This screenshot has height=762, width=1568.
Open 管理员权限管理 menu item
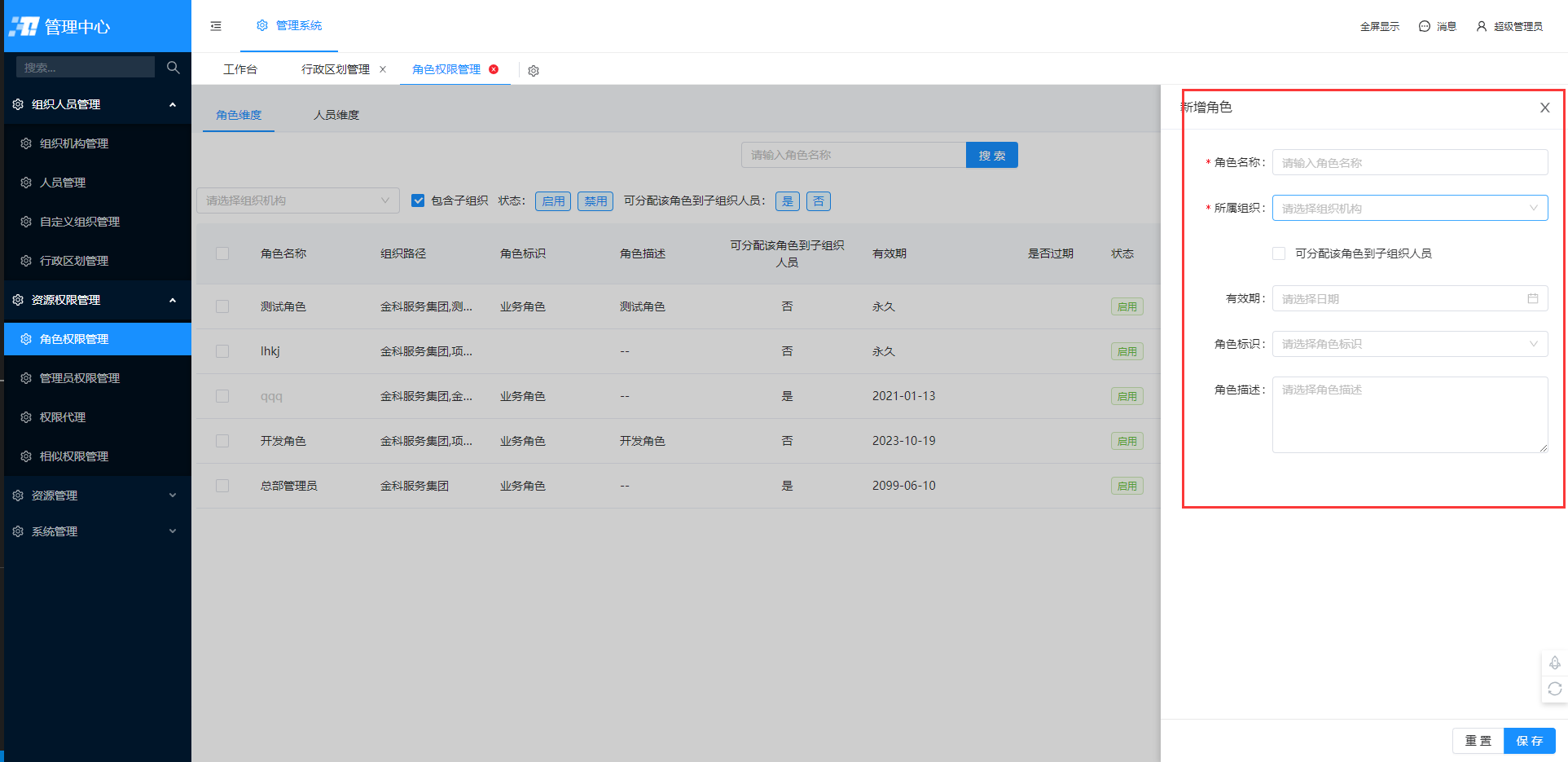[x=98, y=378]
